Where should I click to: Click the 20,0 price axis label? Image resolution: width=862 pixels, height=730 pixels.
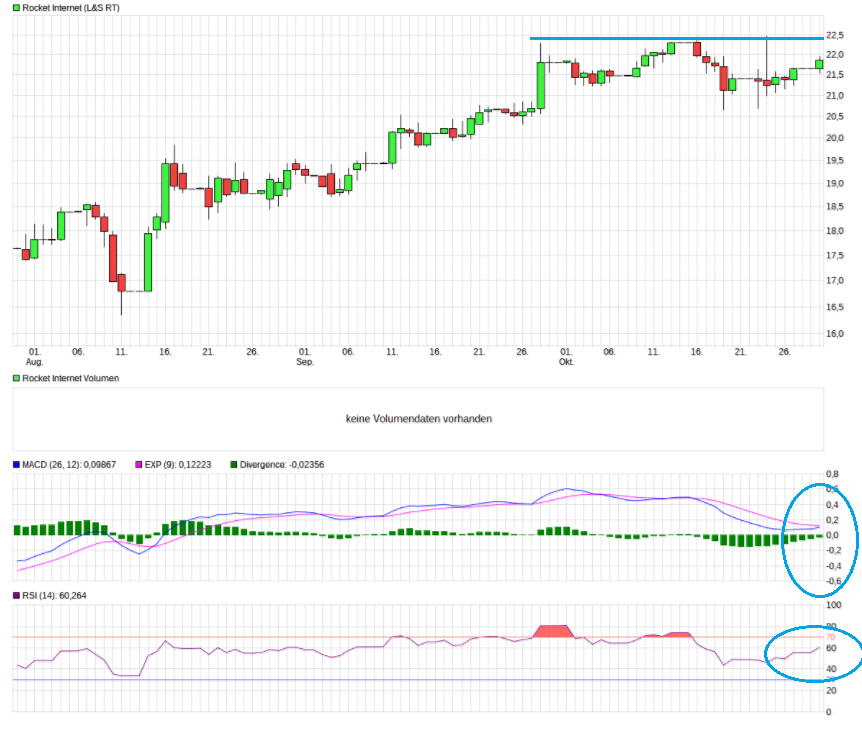click(x=835, y=138)
